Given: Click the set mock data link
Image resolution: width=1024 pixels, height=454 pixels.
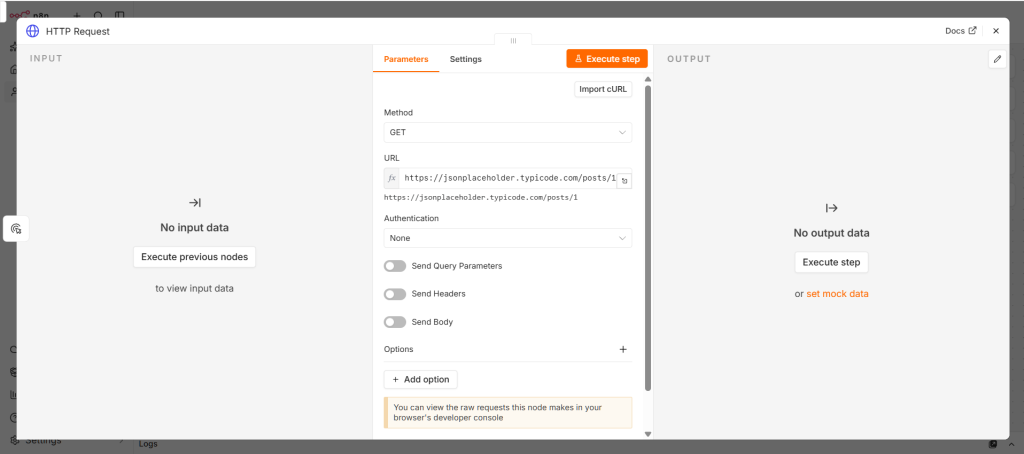Looking at the screenshot, I should tap(837, 294).
